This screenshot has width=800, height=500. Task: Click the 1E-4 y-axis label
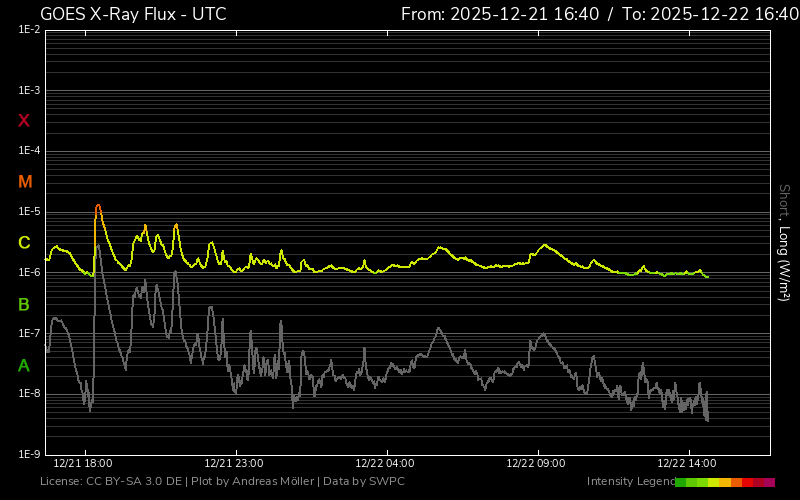coord(29,151)
